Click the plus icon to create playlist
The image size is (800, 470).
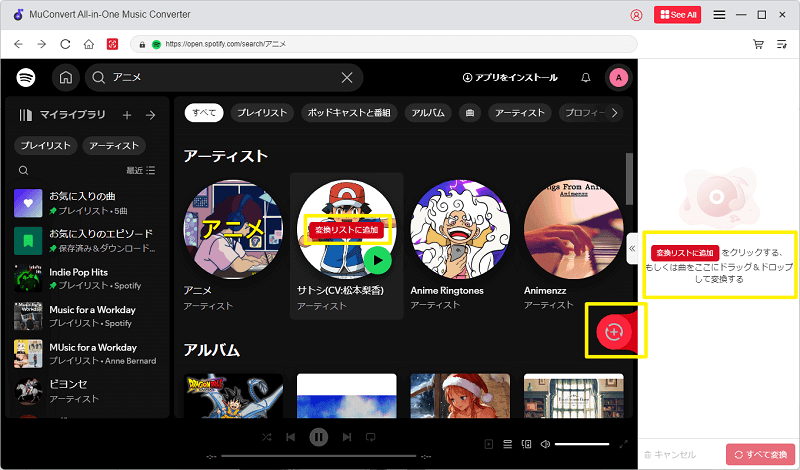(127, 115)
